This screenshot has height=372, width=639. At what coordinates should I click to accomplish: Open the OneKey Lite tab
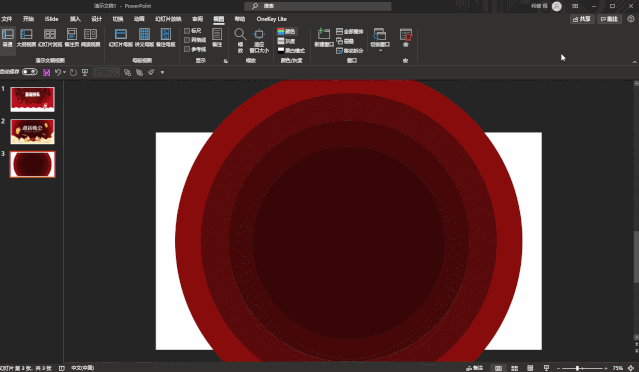(271, 19)
